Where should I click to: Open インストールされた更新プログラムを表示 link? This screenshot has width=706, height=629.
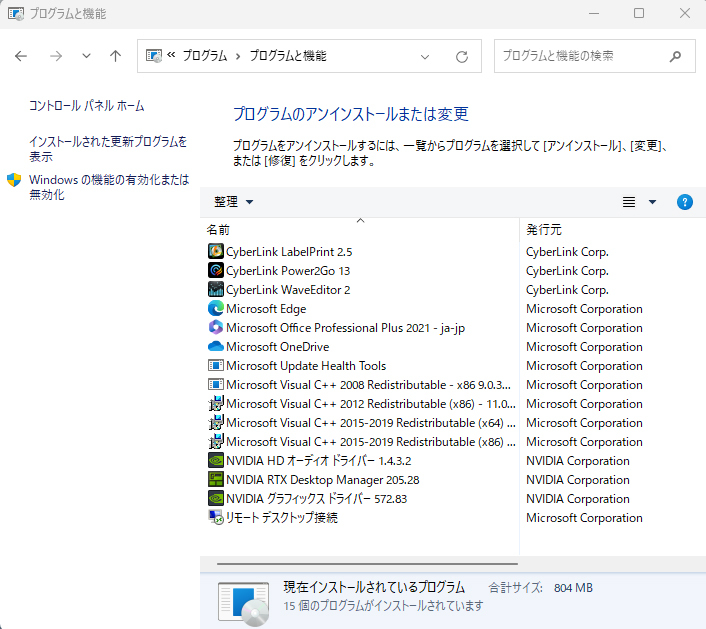pos(108,149)
